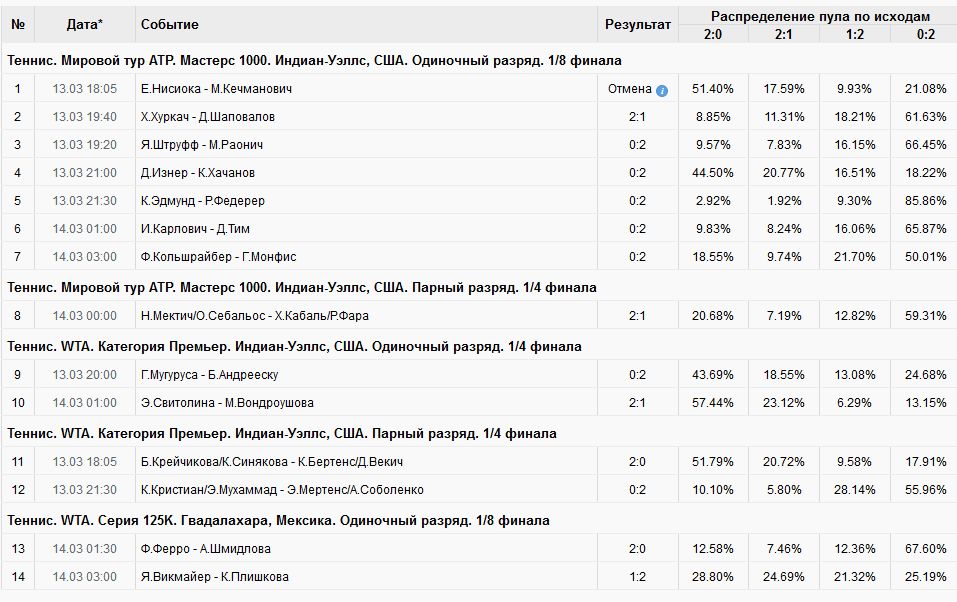Click the № column header
Viewport: 957px width, 602px height.
[x=18, y=24]
